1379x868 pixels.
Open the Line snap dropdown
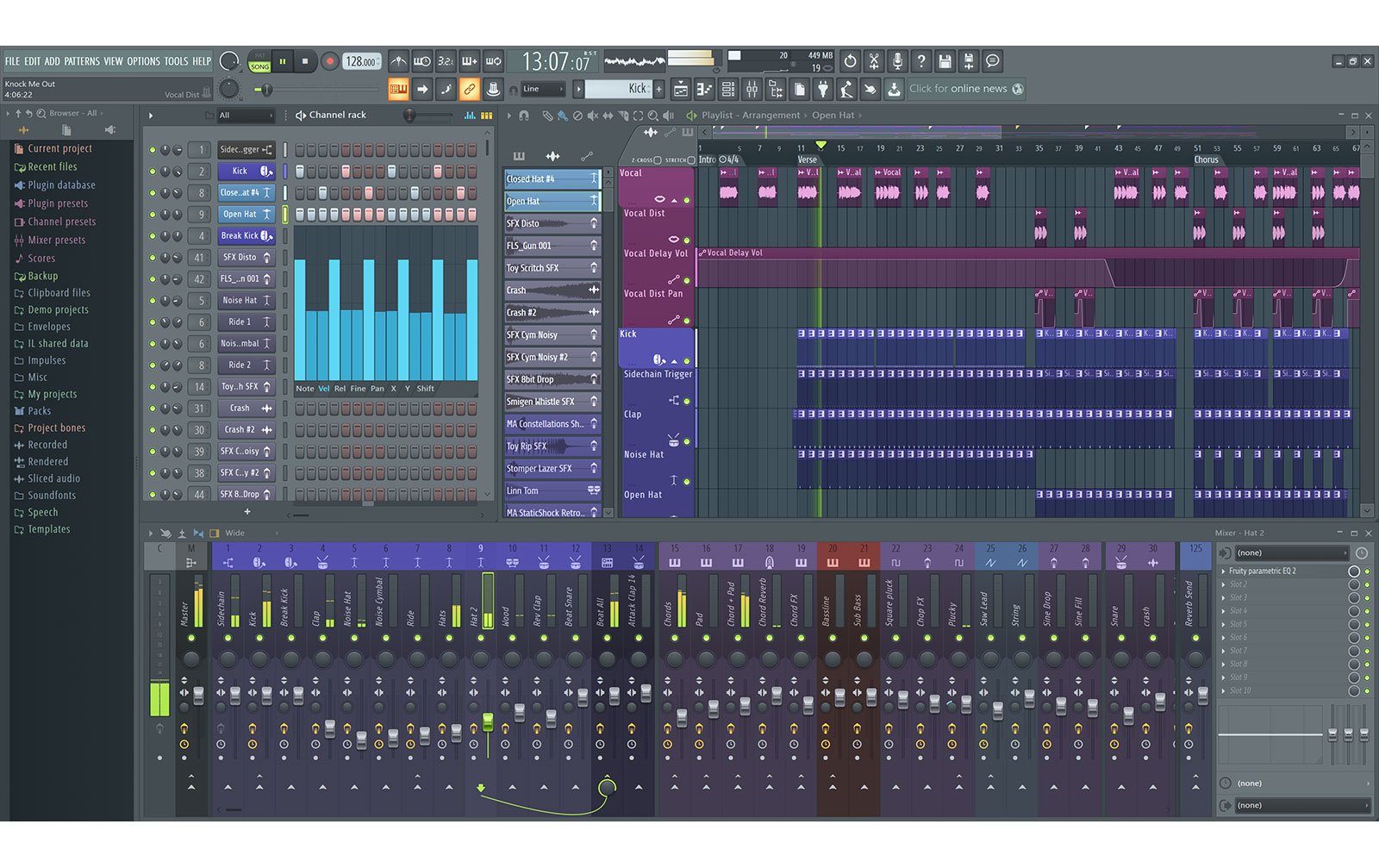point(544,89)
